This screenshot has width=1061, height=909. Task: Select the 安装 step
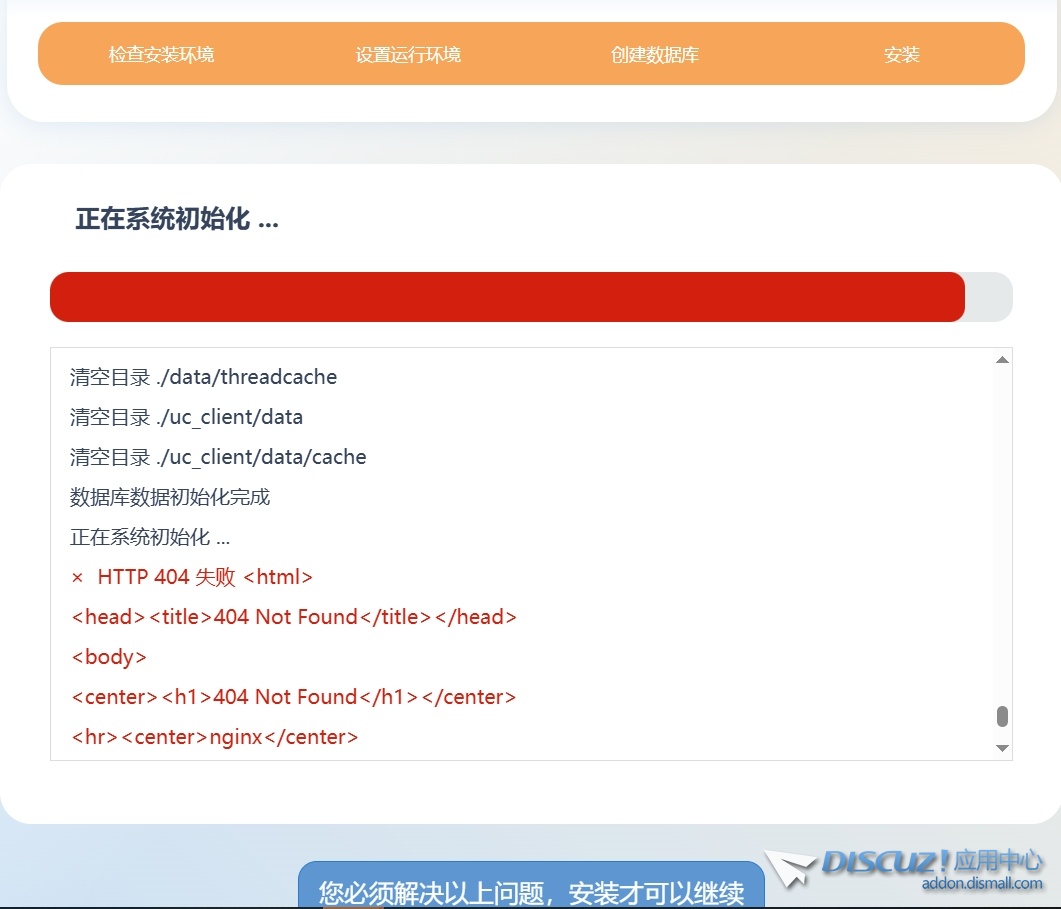(901, 54)
